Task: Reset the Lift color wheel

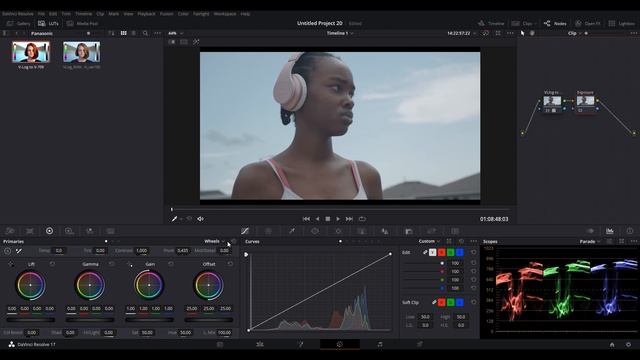Action: [52, 264]
